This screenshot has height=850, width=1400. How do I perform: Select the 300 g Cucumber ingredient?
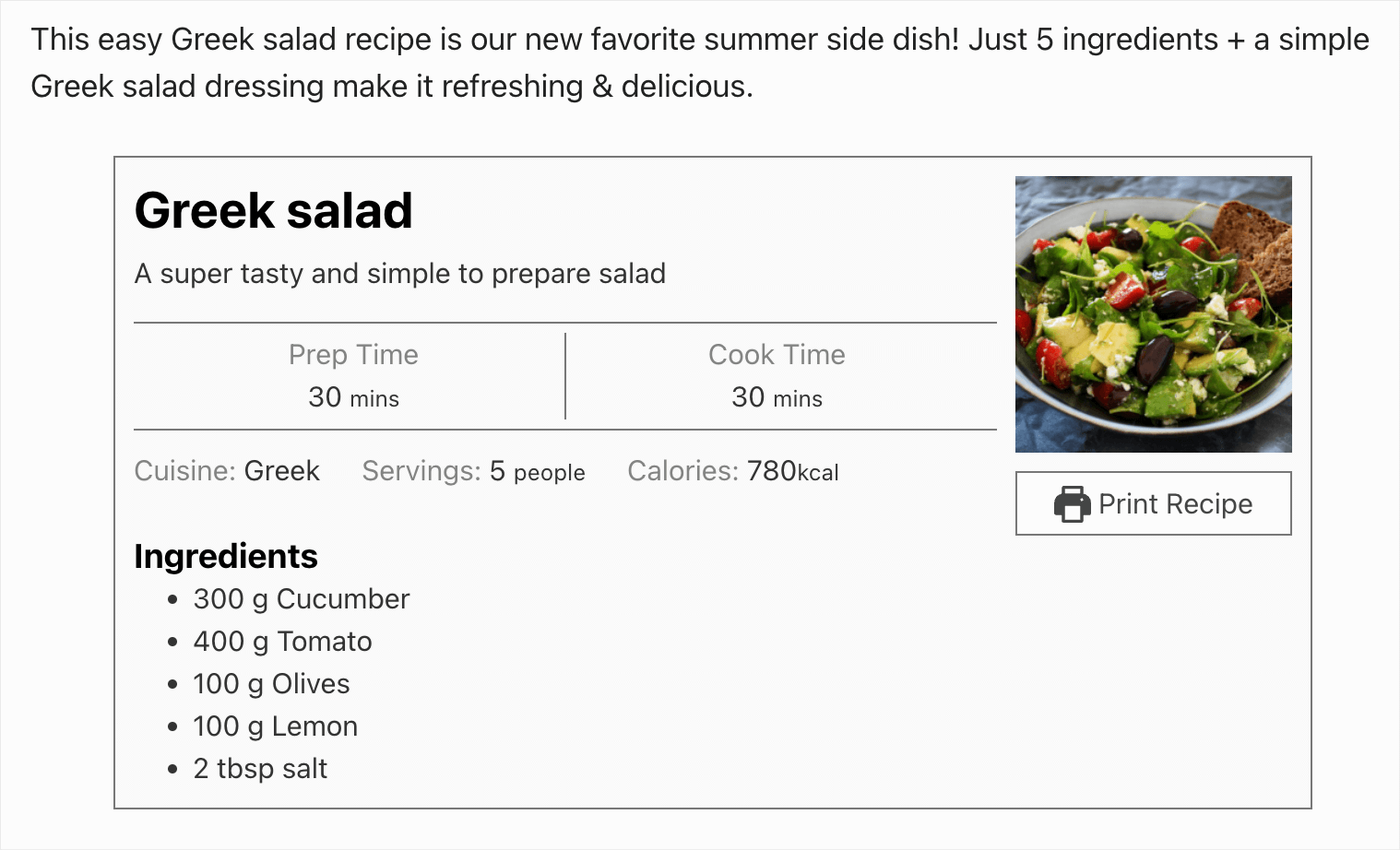[301, 598]
